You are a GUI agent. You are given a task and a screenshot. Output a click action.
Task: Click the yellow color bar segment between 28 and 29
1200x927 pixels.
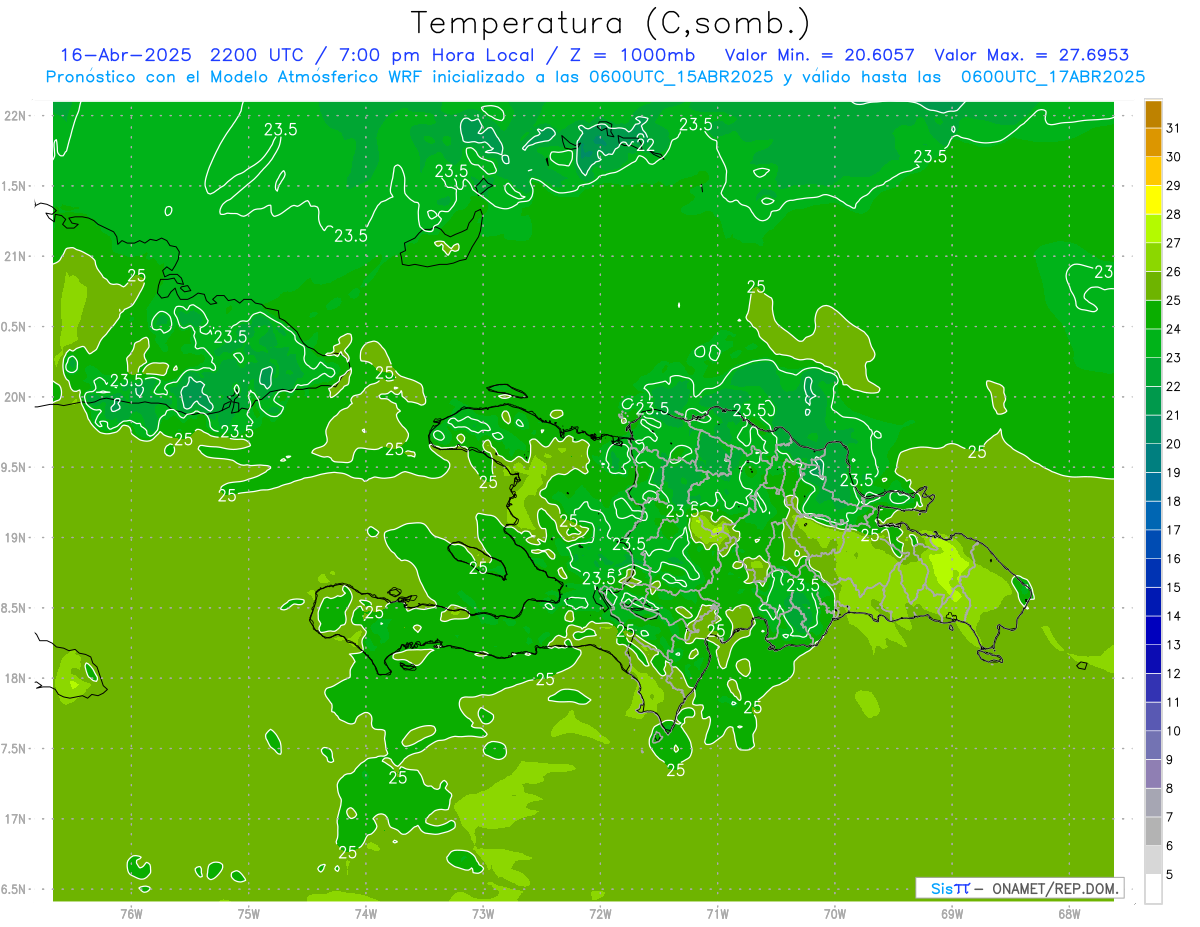coord(1153,200)
